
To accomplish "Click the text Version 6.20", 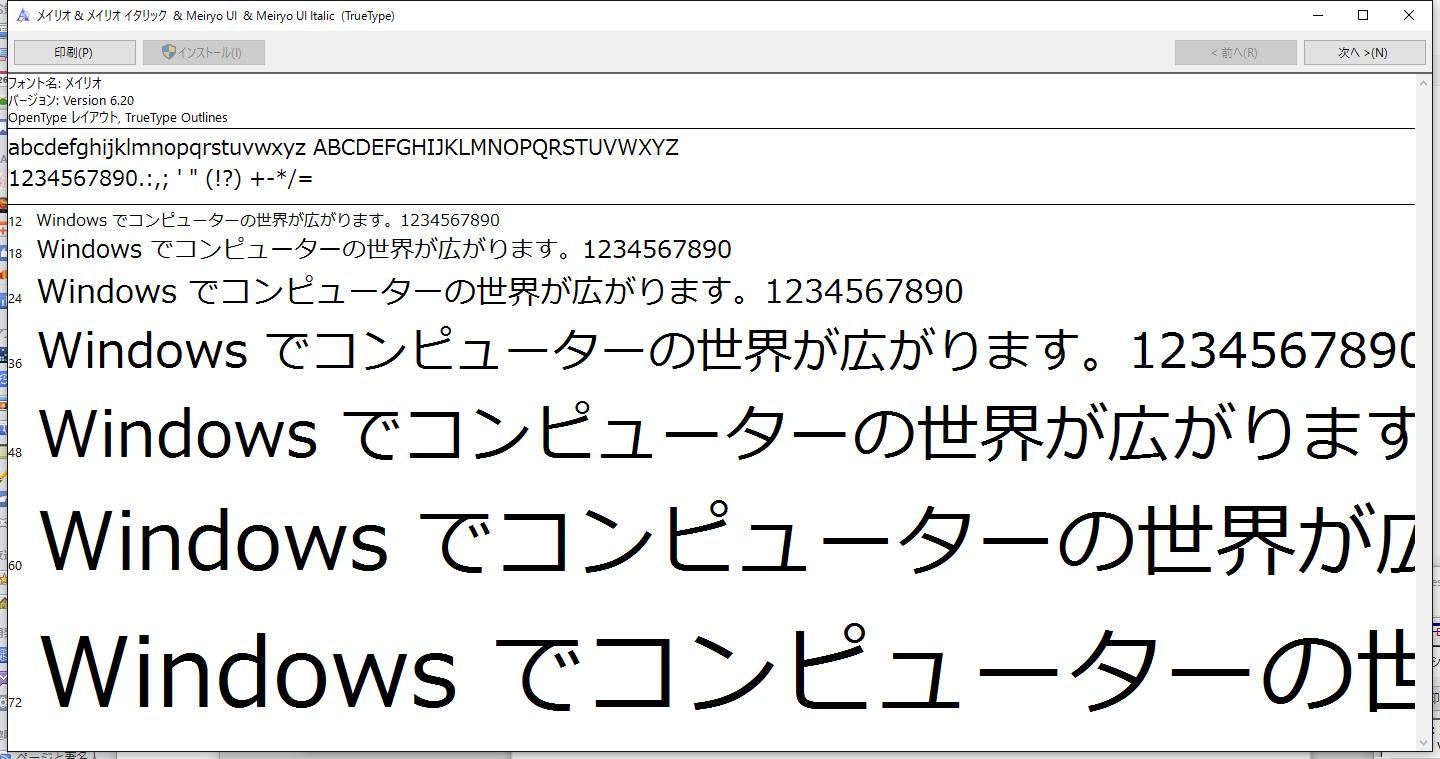I will coord(98,100).
